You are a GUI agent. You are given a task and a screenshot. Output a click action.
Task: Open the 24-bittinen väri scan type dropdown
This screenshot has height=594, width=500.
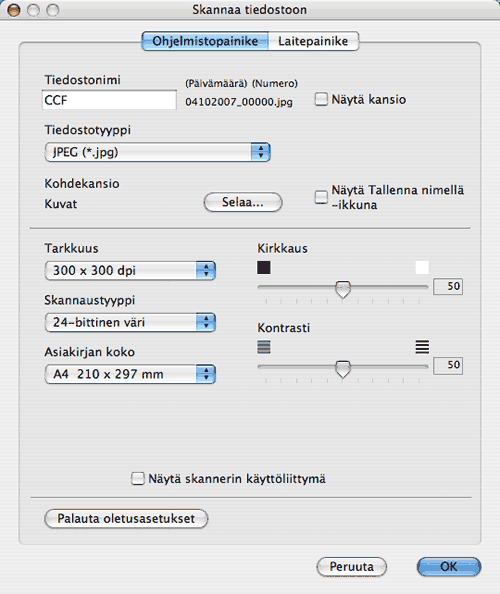tap(130, 322)
